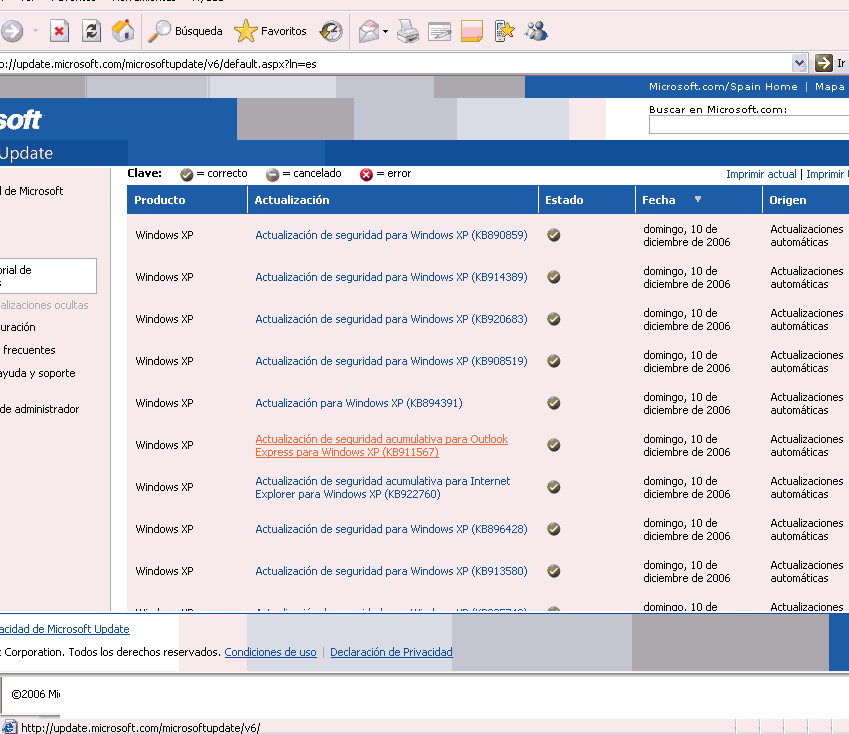This screenshot has height=734, width=849.
Task: Click the yellow note toolbar icon
Action: [472, 31]
